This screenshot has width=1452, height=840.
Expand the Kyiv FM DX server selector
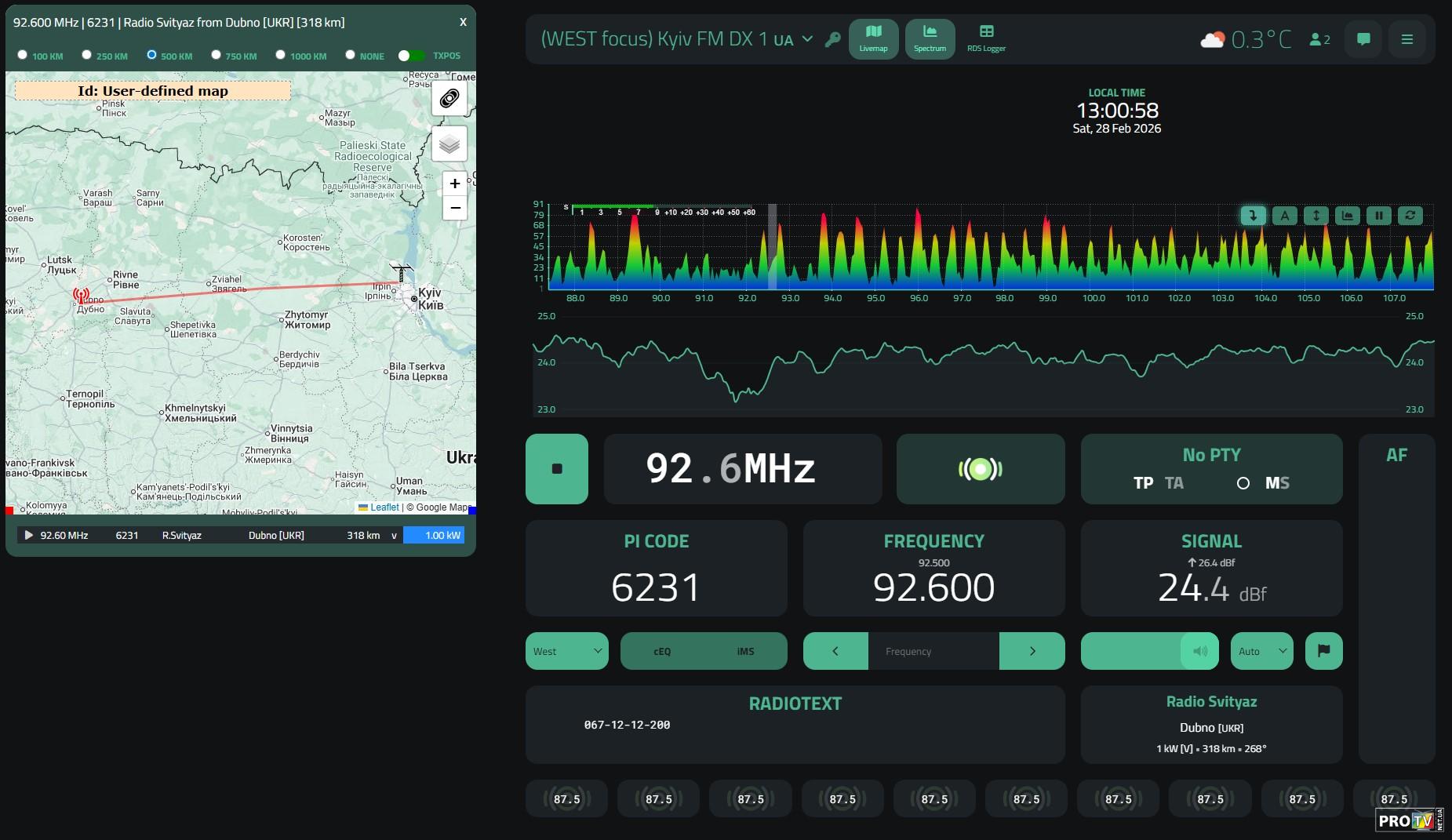point(807,39)
